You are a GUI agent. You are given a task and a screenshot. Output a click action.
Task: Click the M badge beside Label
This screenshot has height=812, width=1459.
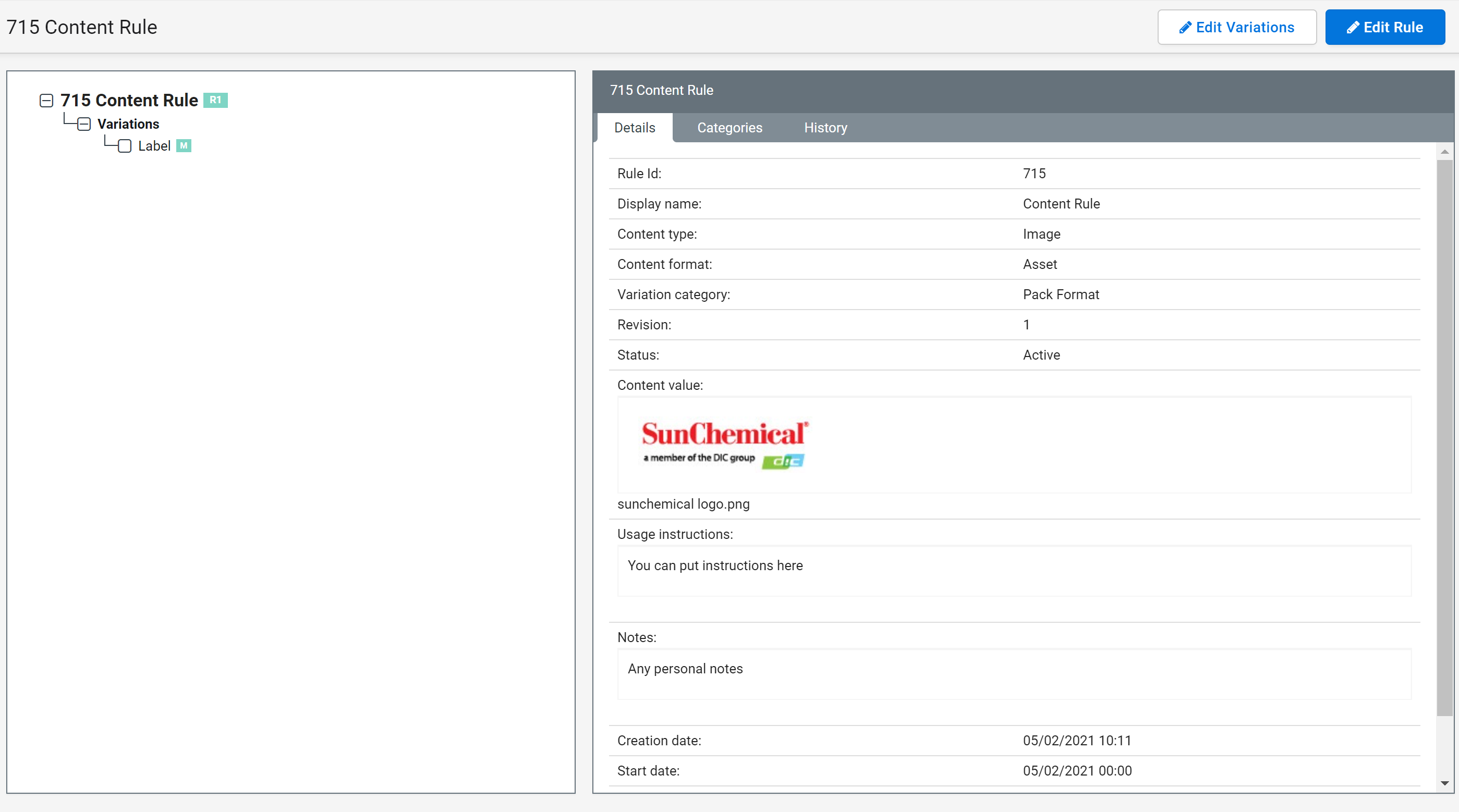184,145
